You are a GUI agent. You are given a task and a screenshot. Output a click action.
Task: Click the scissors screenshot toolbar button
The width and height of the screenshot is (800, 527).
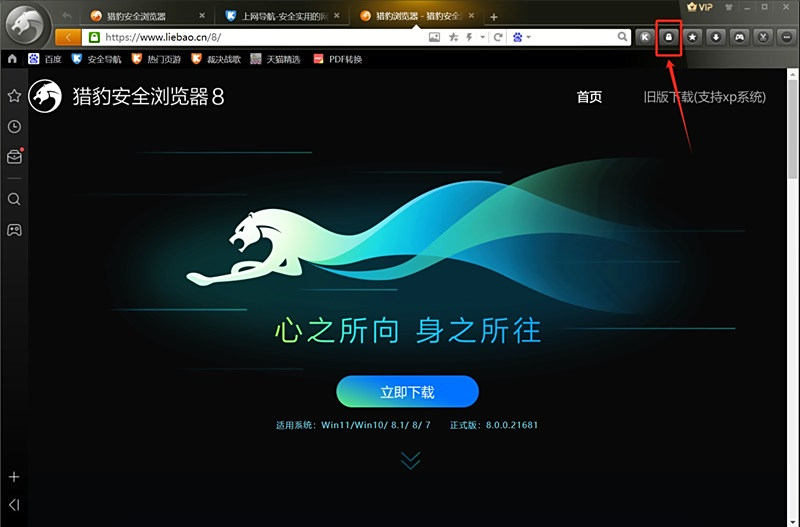(x=763, y=37)
